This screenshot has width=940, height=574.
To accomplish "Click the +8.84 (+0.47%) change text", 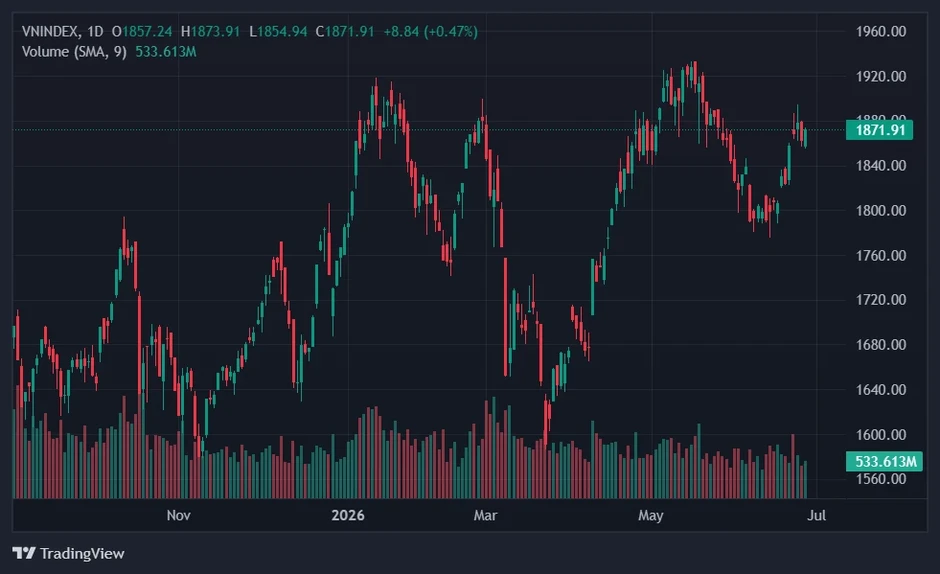I will point(430,31).
